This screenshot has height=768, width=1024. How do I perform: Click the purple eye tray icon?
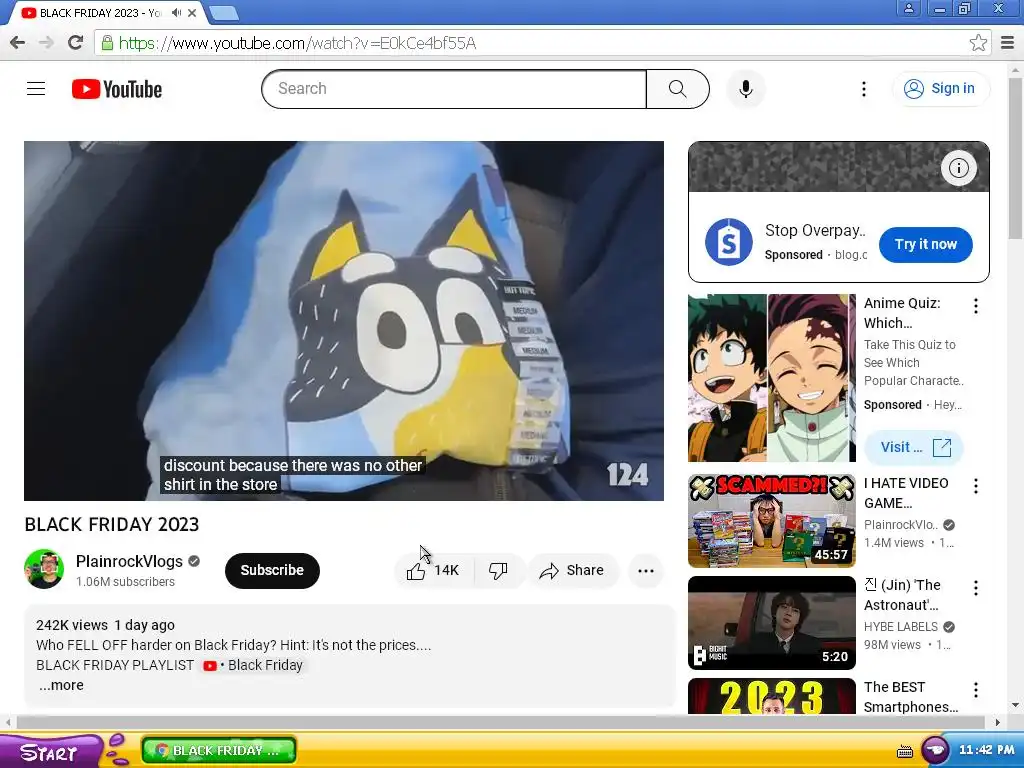coord(935,750)
